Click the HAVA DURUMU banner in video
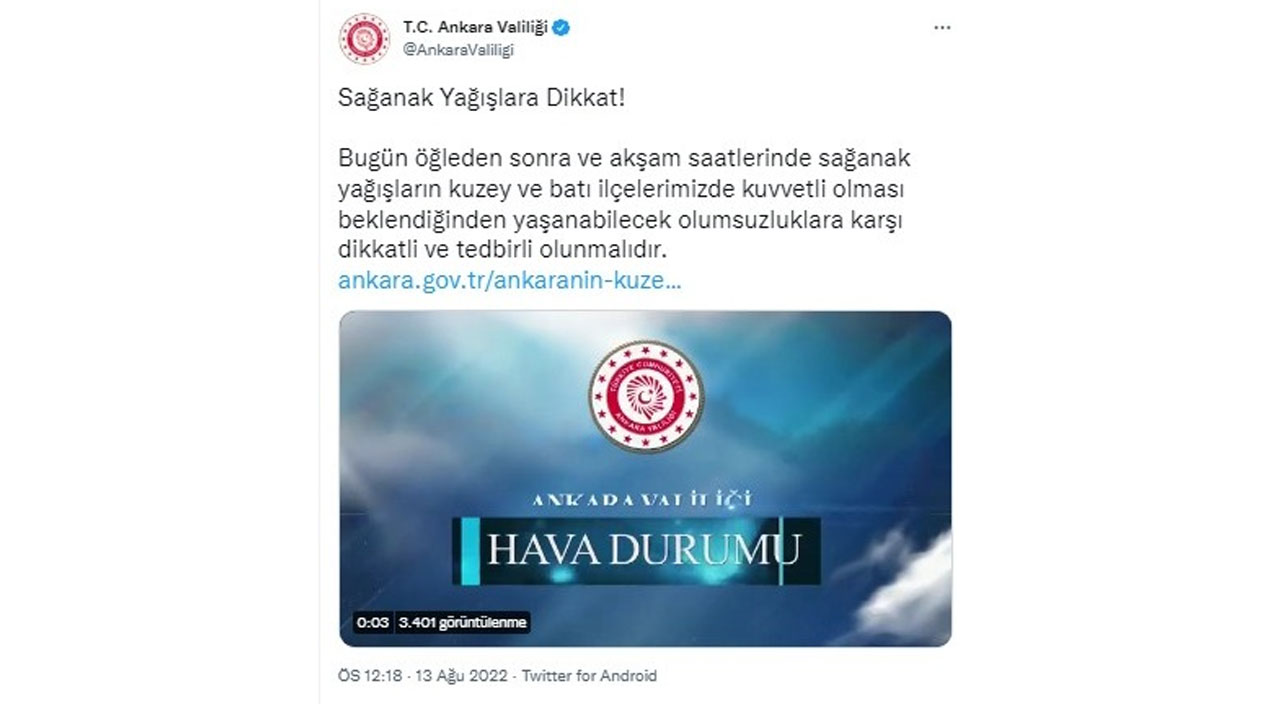This screenshot has width=1280, height=704. click(x=637, y=550)
